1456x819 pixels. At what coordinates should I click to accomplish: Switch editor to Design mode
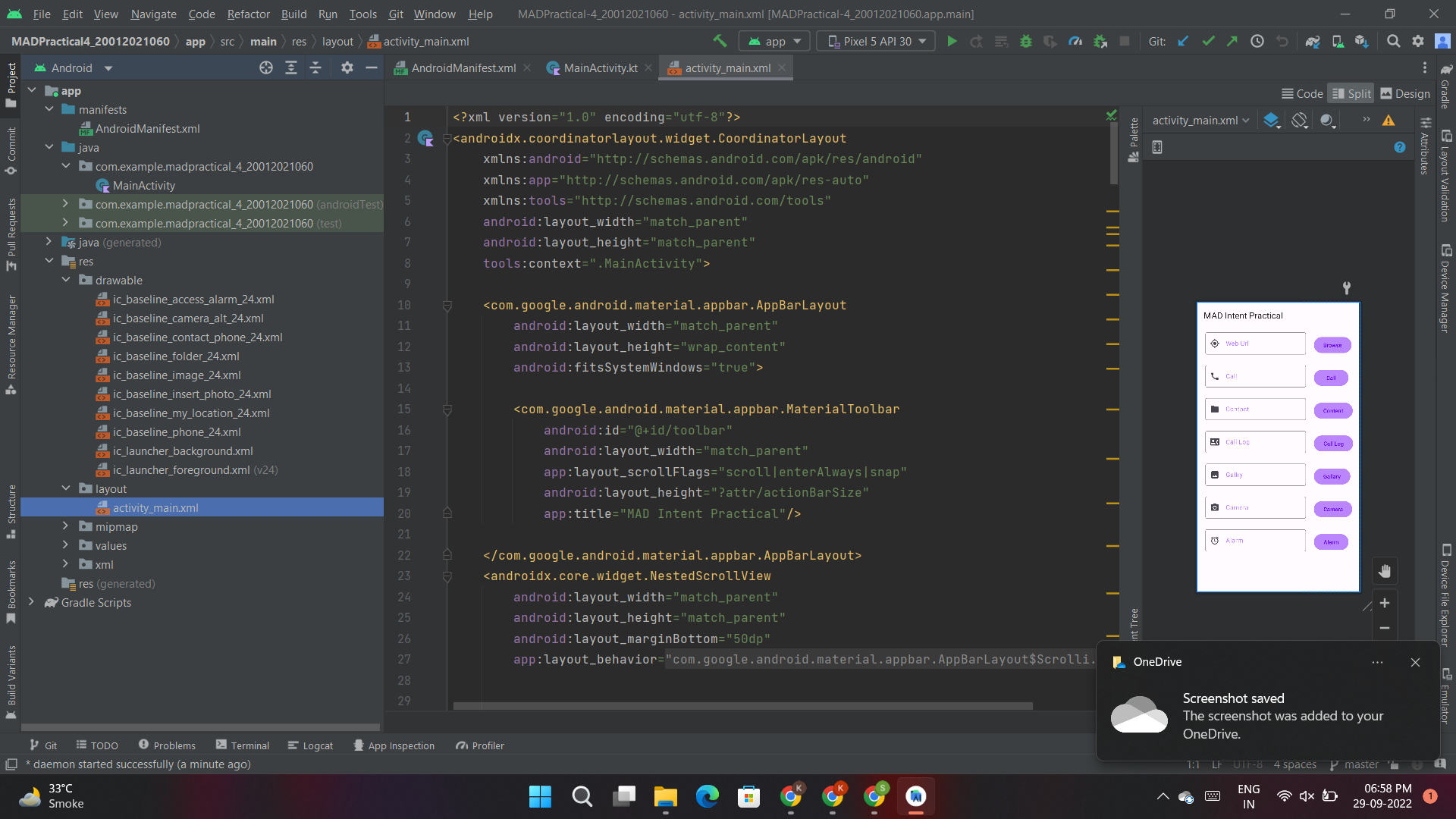point(1404,93)
